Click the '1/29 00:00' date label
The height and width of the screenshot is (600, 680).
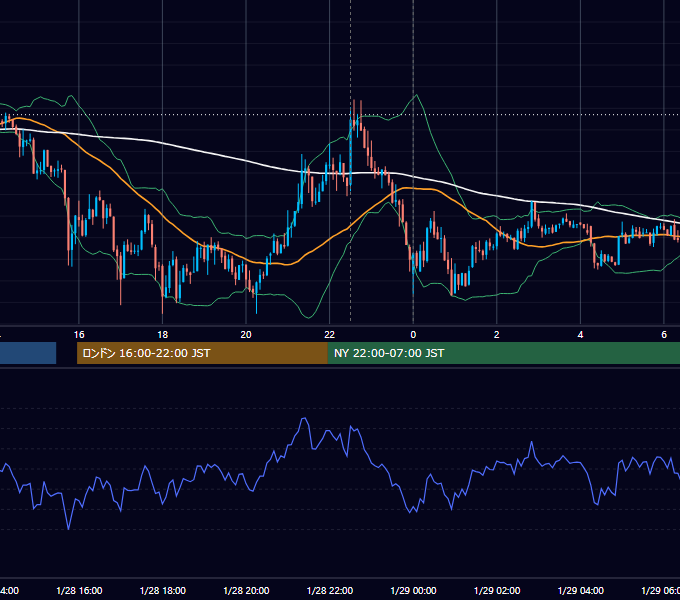point(413,591)
